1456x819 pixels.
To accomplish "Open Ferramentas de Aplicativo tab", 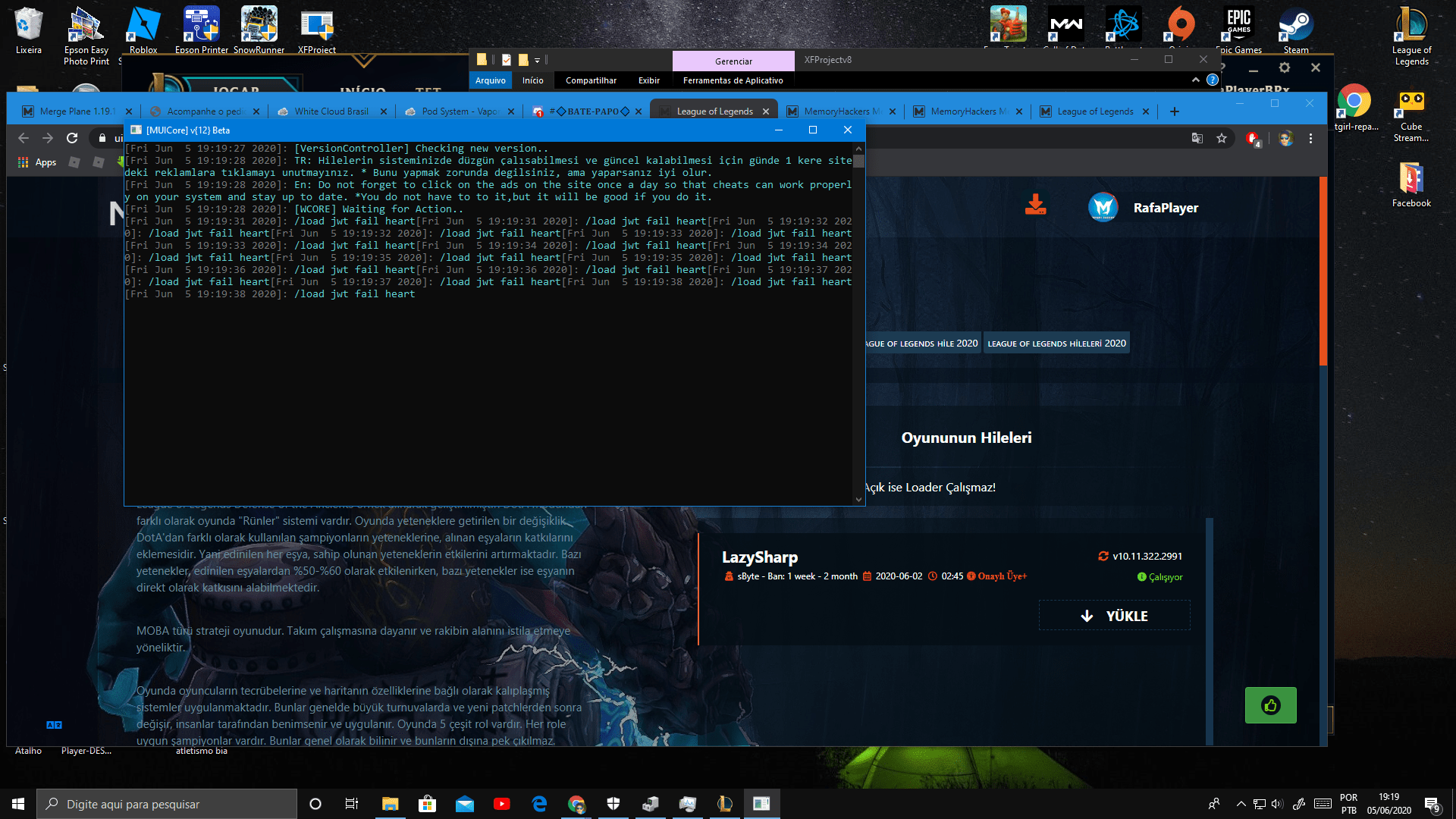I will 733,80.
